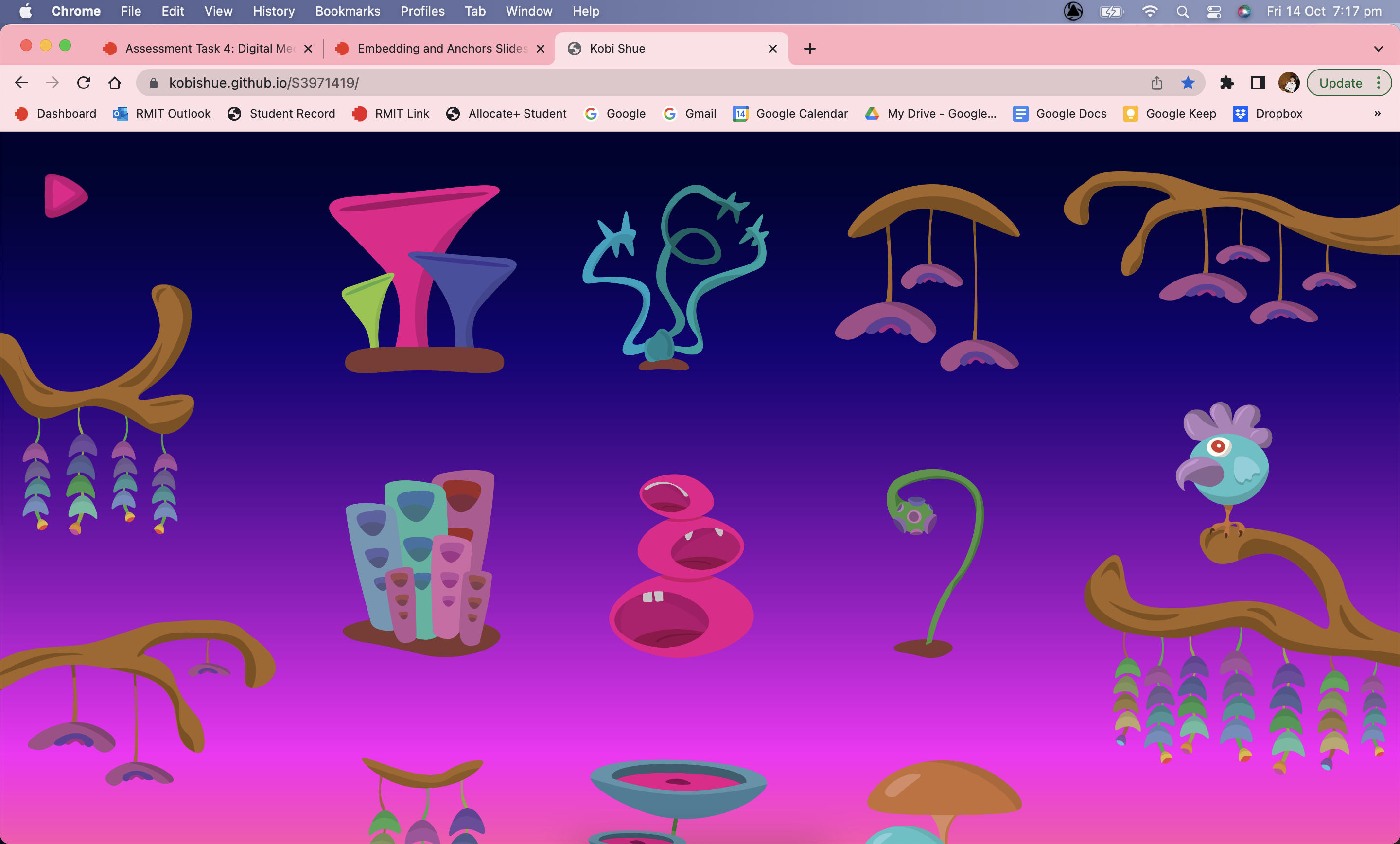Screen dimensions: 1400x844
Task: Click the browser back arrow
Action: click(x=21, y=83)
